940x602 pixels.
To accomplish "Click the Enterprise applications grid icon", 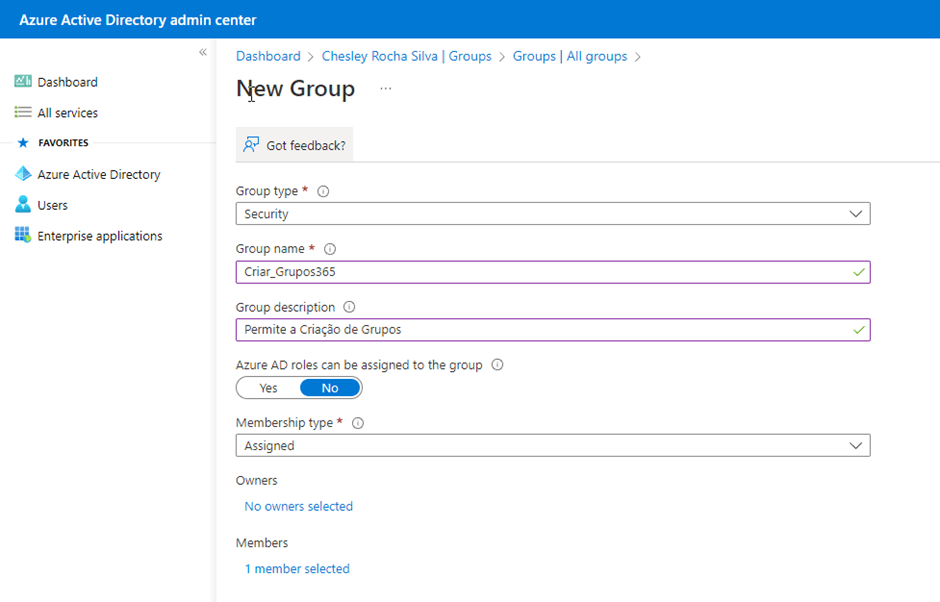I will 23,236.
